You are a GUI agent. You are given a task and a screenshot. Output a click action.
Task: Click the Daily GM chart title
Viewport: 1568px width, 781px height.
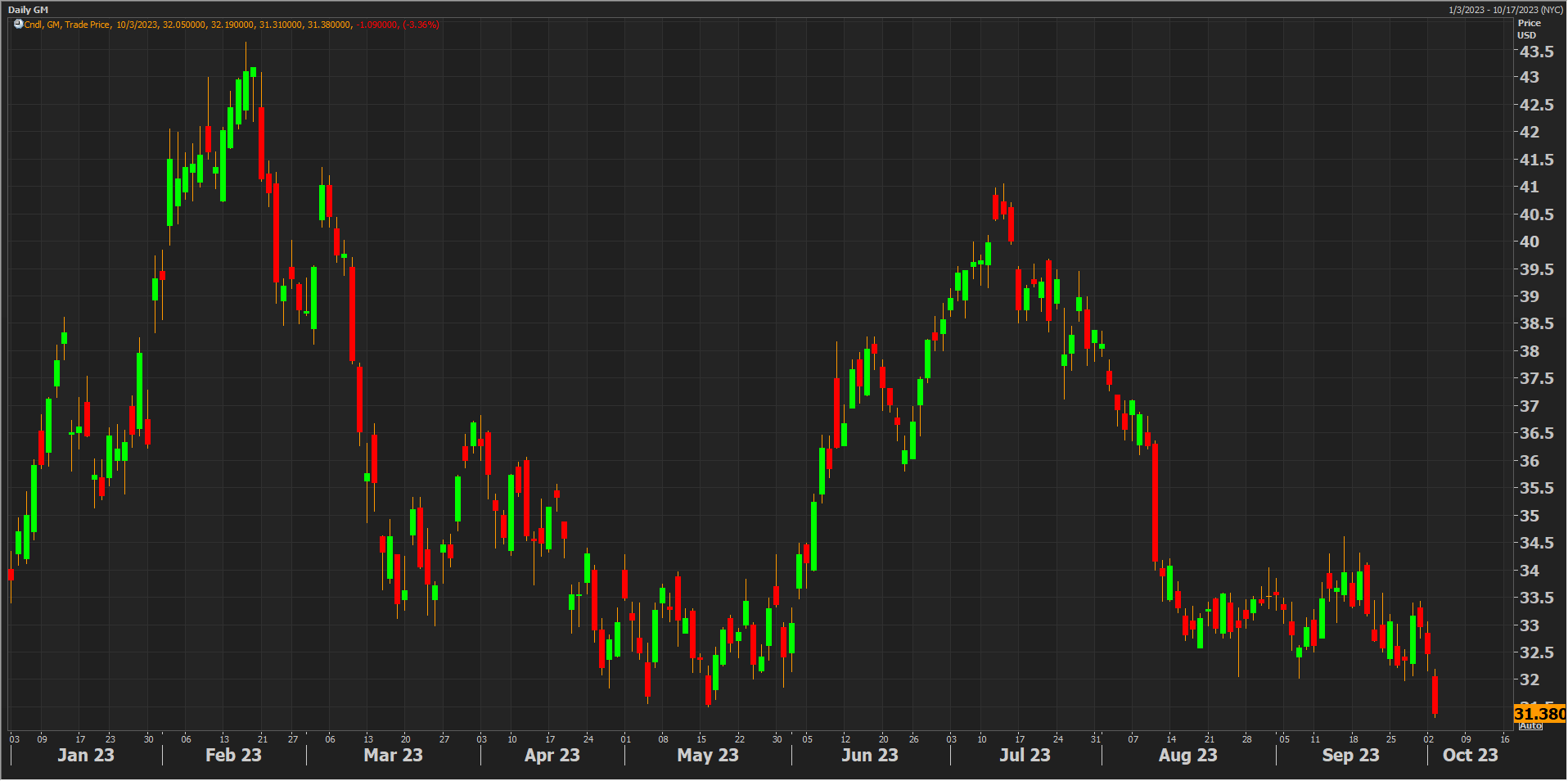tap(28, 10)
